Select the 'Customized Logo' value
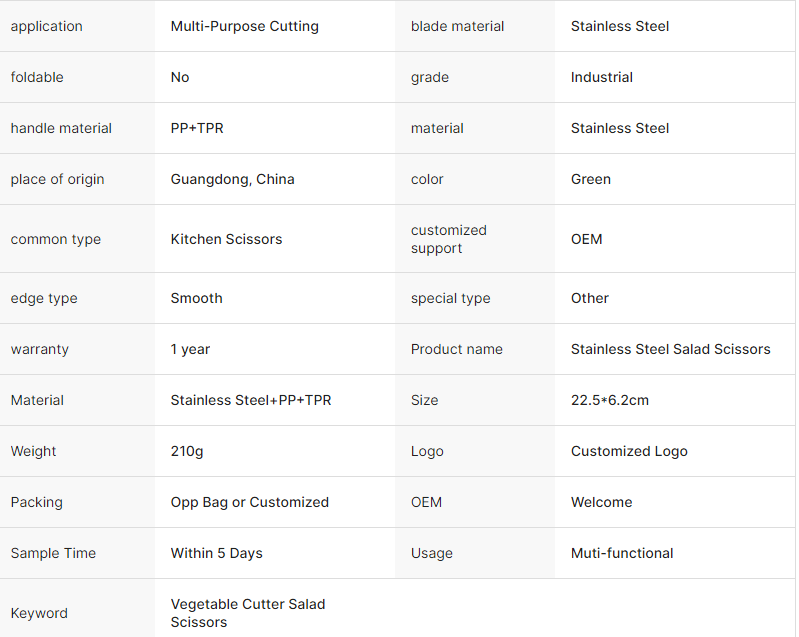The image size is (799, 637). click(x=629, y=451)
